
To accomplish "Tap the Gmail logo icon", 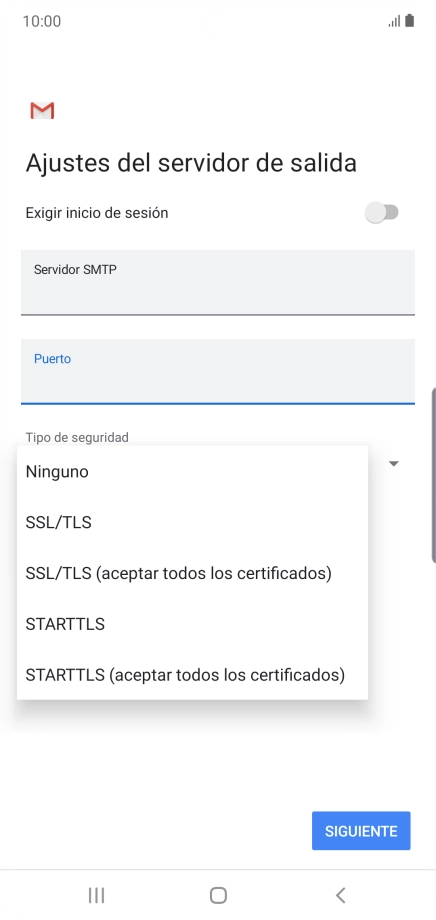I will tap(42, 110).
